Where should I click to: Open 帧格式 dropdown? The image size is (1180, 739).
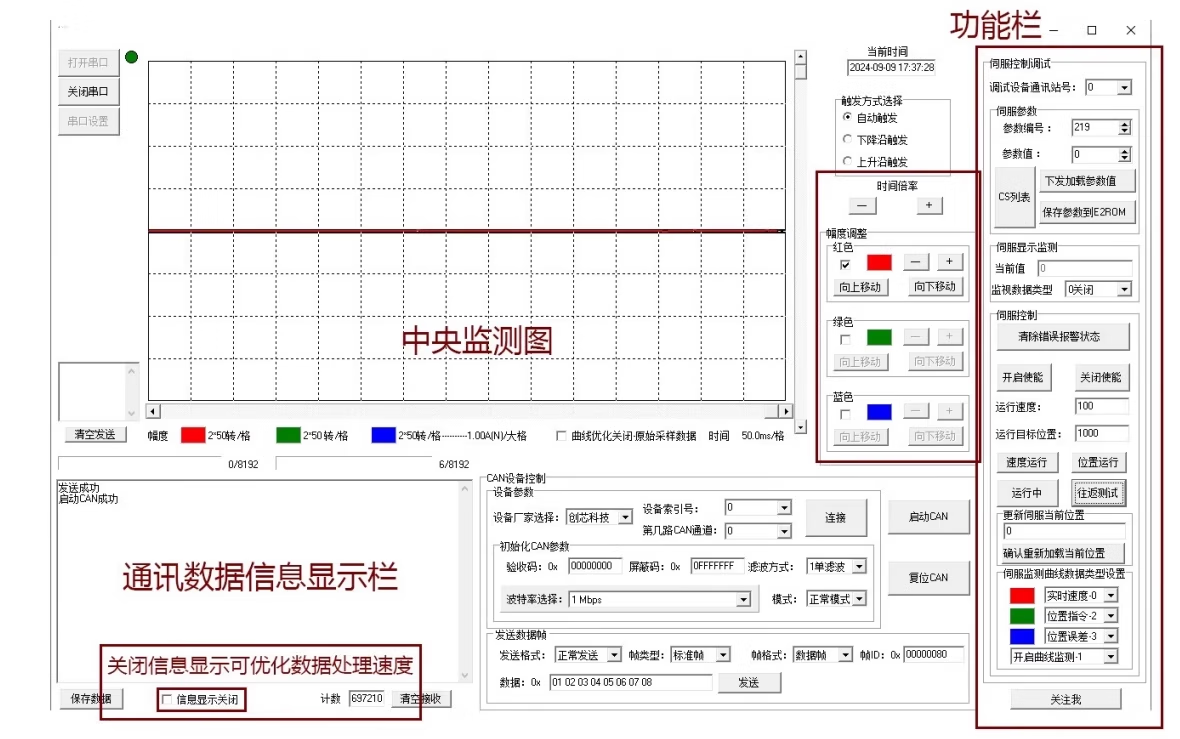(x=845, y=655)
